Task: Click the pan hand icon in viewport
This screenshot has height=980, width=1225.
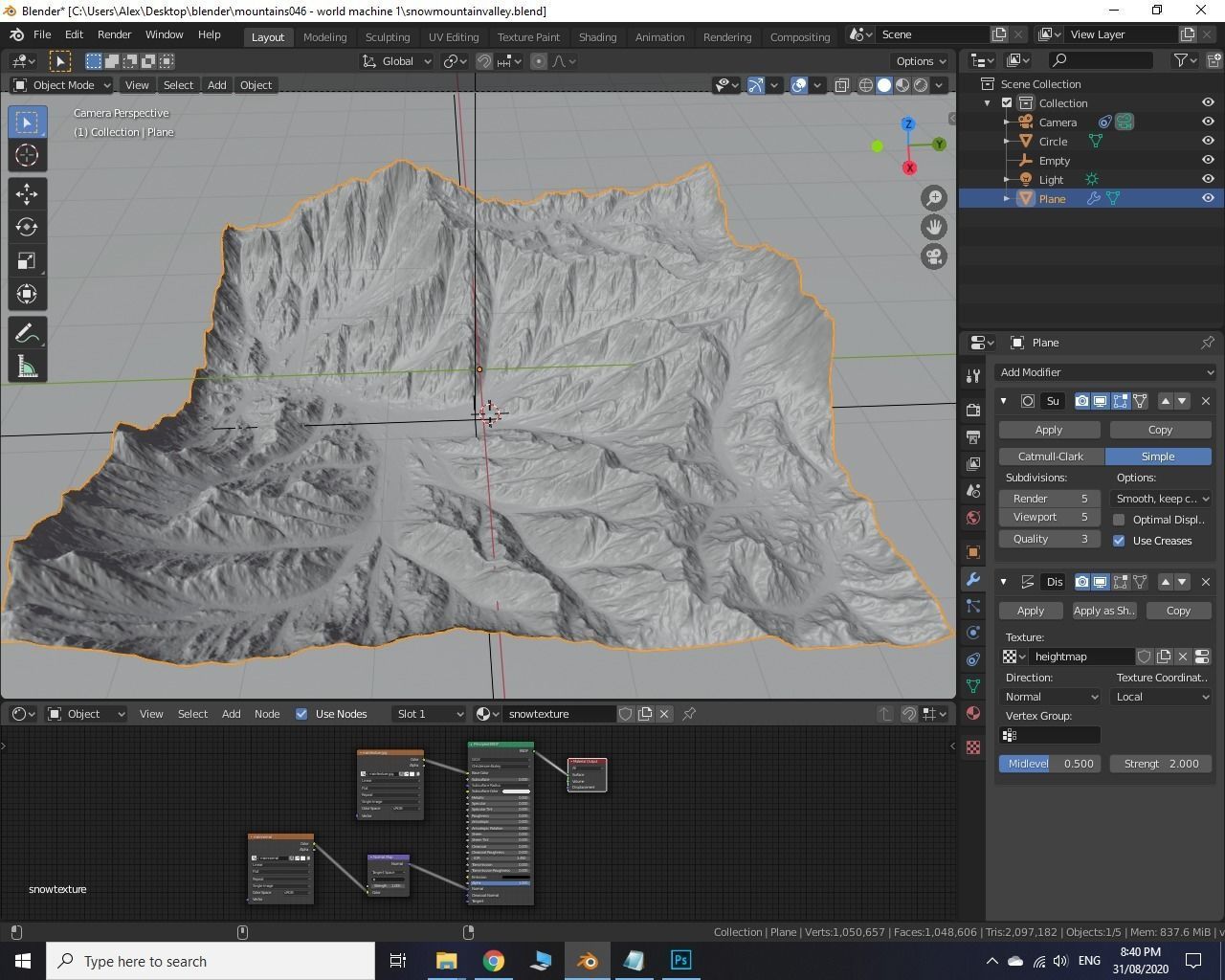Action: point(934,227)
